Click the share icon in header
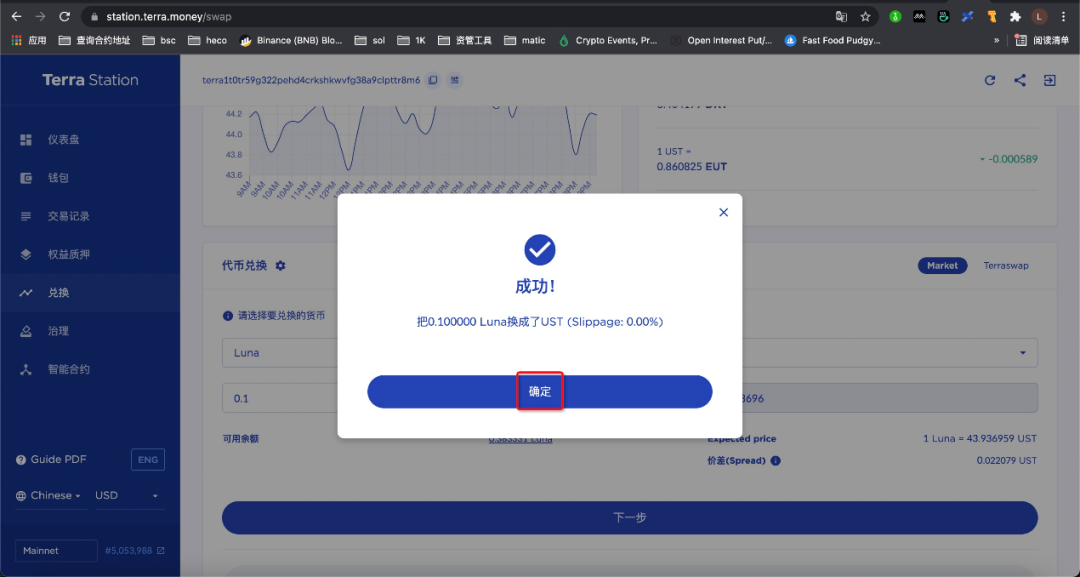Viewport: 1080px width, 577px height. pyautogui.click(x=1019, y=80)
